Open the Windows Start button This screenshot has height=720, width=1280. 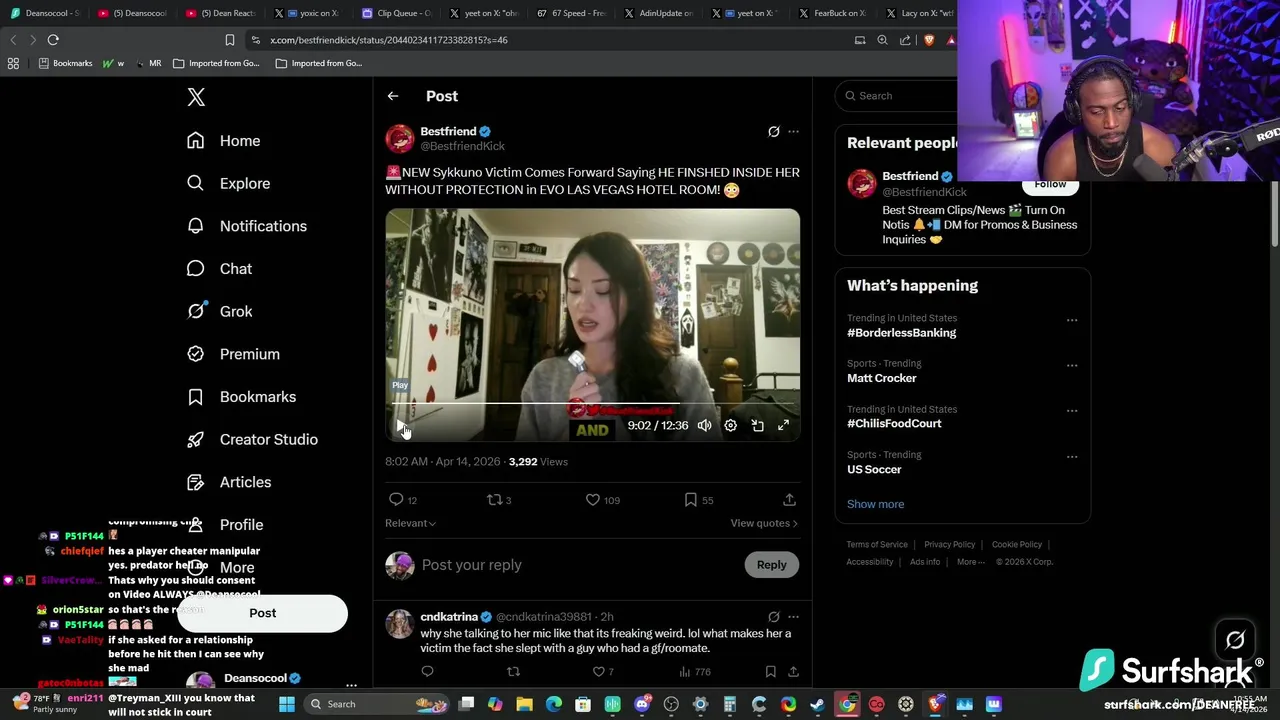click(286, 704)
